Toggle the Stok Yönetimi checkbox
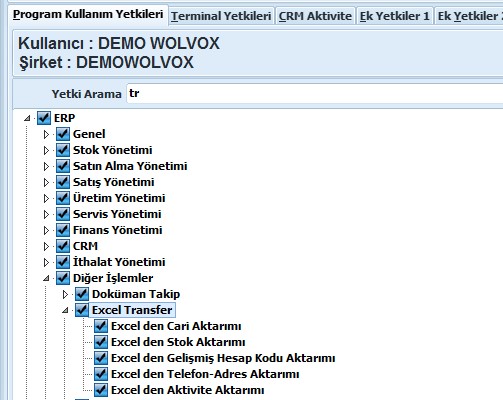503x400 pixels. click(63, 150)
